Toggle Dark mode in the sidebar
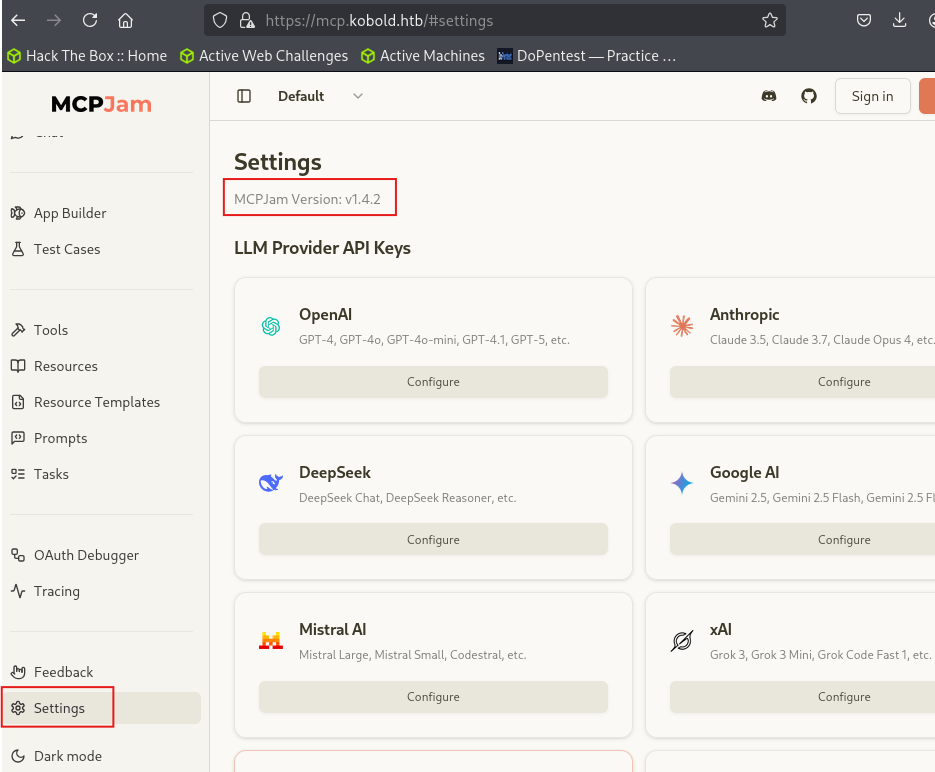 (57, 756)
